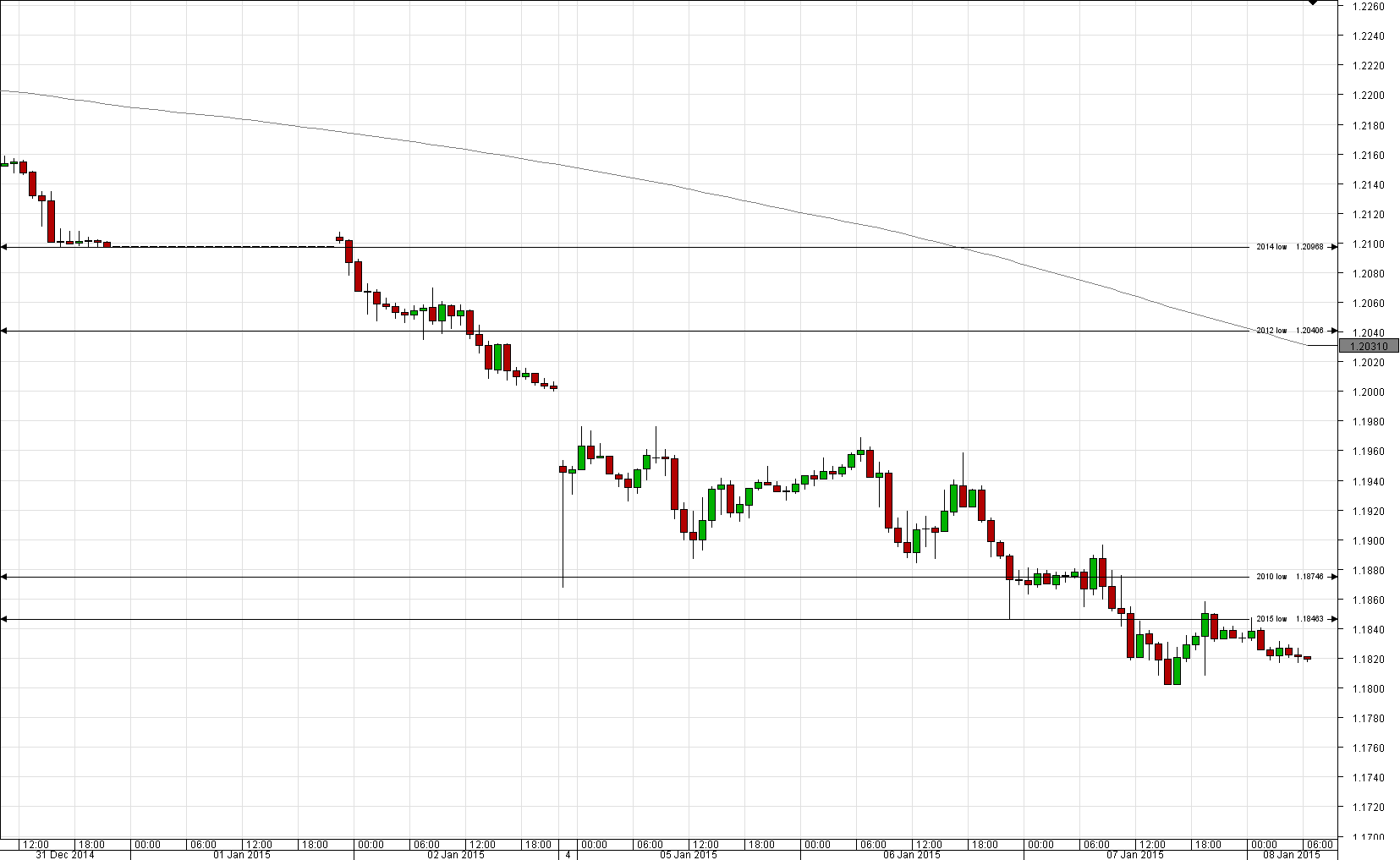Screen dimensions: 1400x860
Task: Click the right arrow end of 2014 low line
Action: [x=1334, y=247]
